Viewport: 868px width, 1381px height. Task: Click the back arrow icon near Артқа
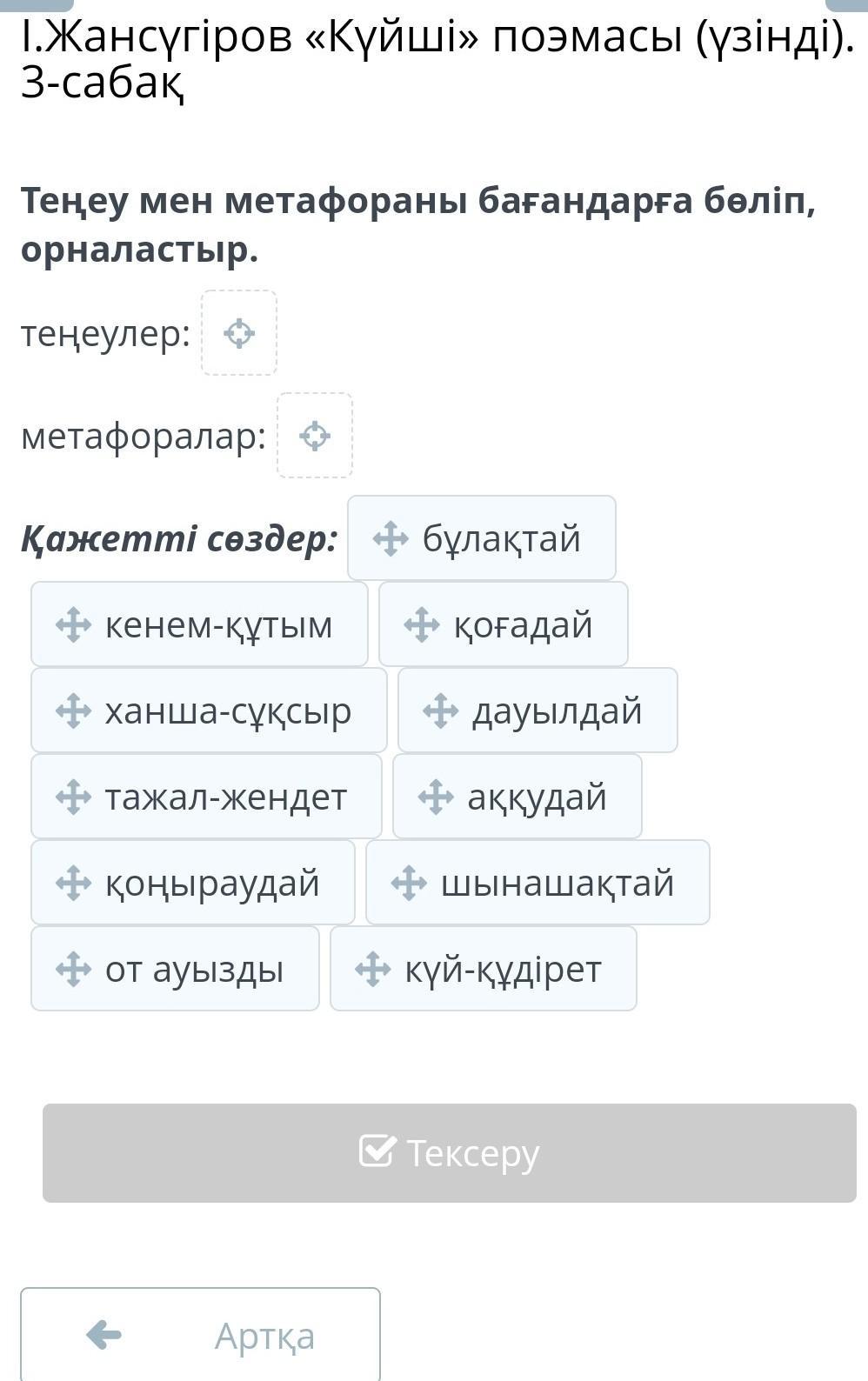(104, 1334)
